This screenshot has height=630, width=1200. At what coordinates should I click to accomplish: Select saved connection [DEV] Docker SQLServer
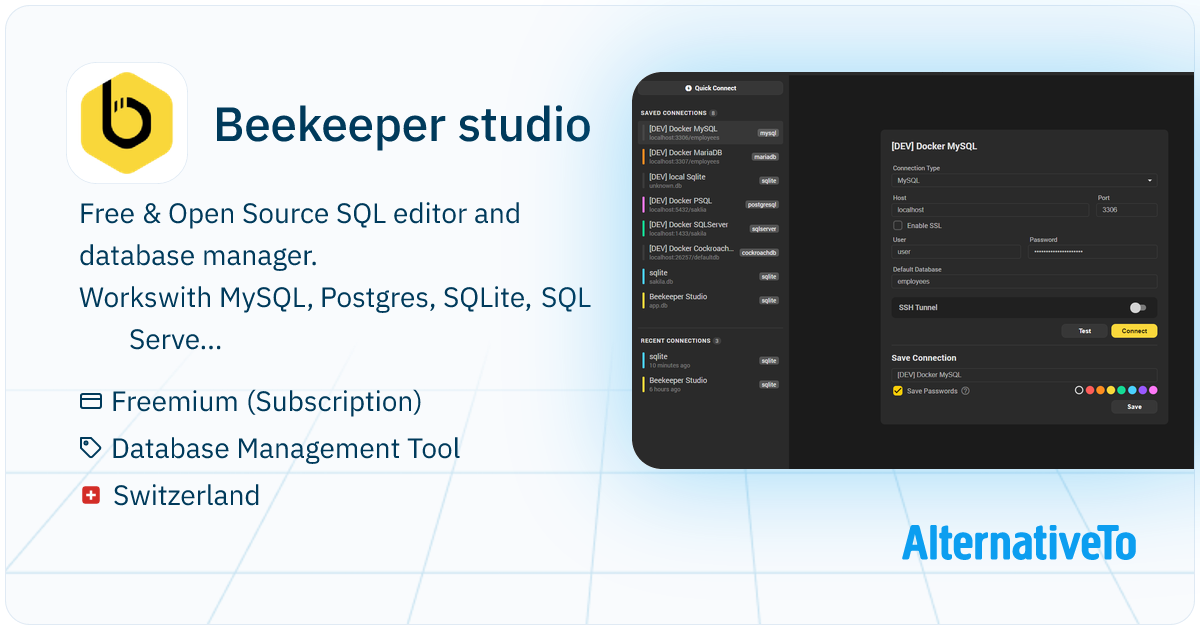711,229
